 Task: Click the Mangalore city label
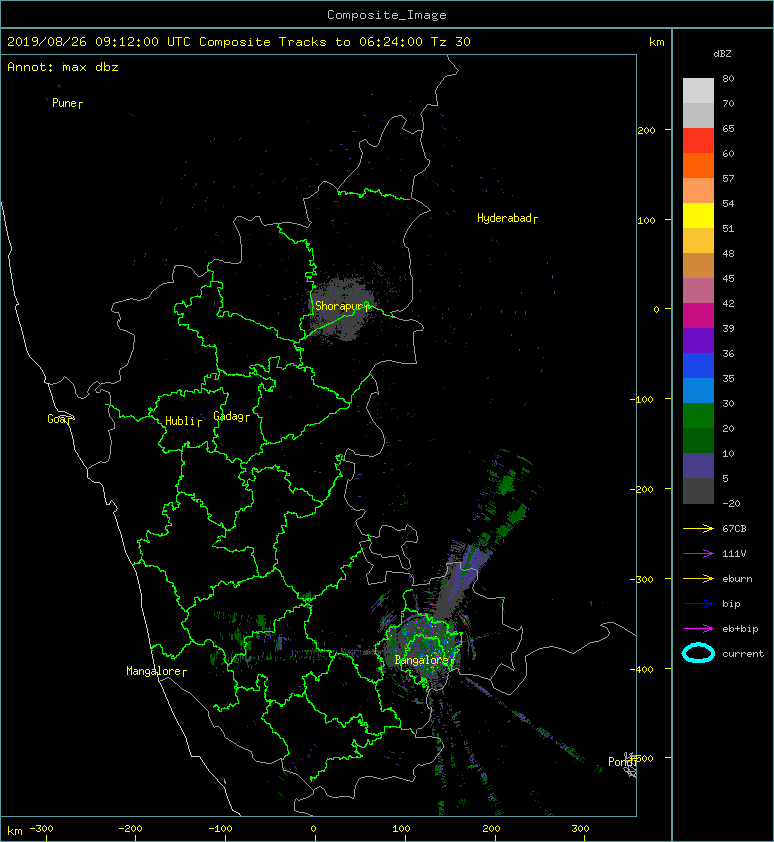pyautogui.click(x=154, y=671)
